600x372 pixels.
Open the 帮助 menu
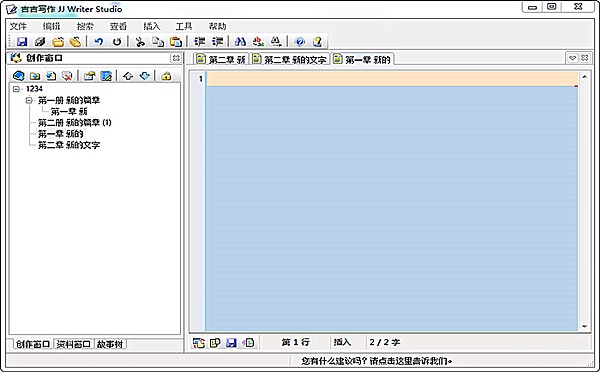pyautogui.click(x=217, y=26)
